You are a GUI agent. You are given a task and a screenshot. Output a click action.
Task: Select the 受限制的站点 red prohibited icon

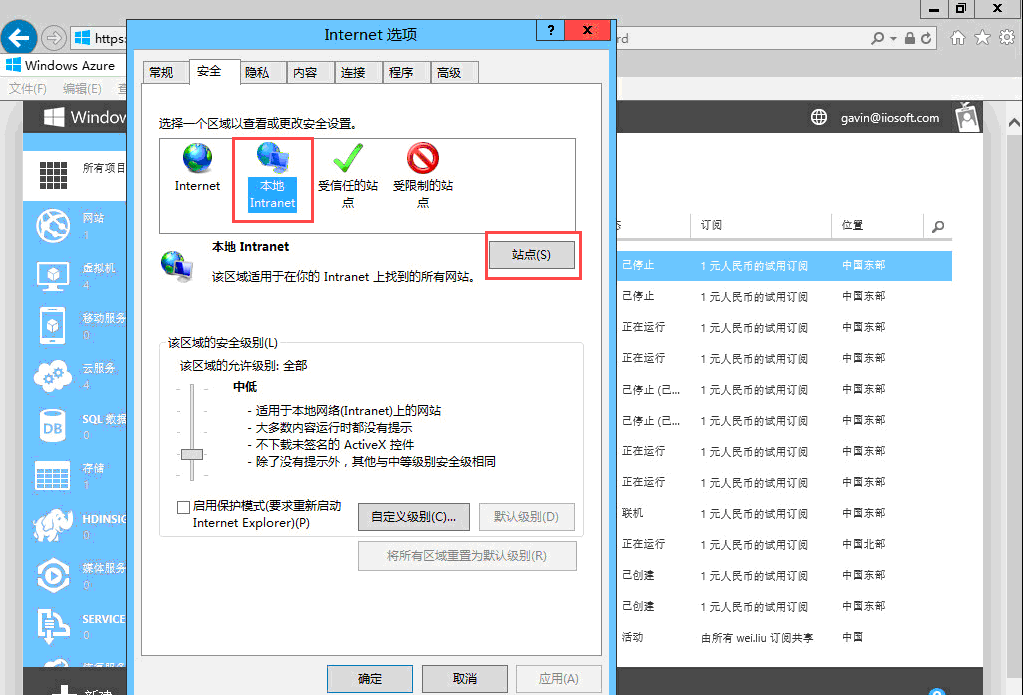click(423, 158)
